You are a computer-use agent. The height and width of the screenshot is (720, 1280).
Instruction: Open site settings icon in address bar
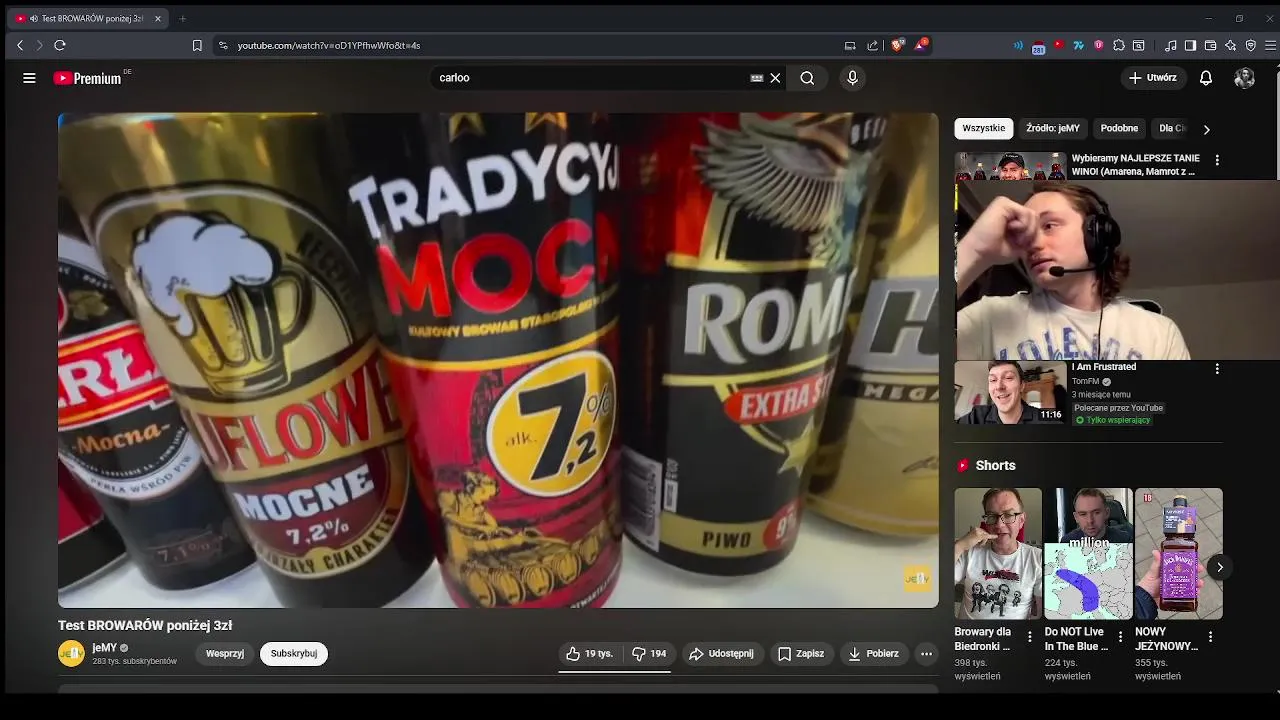pos(223,45)
